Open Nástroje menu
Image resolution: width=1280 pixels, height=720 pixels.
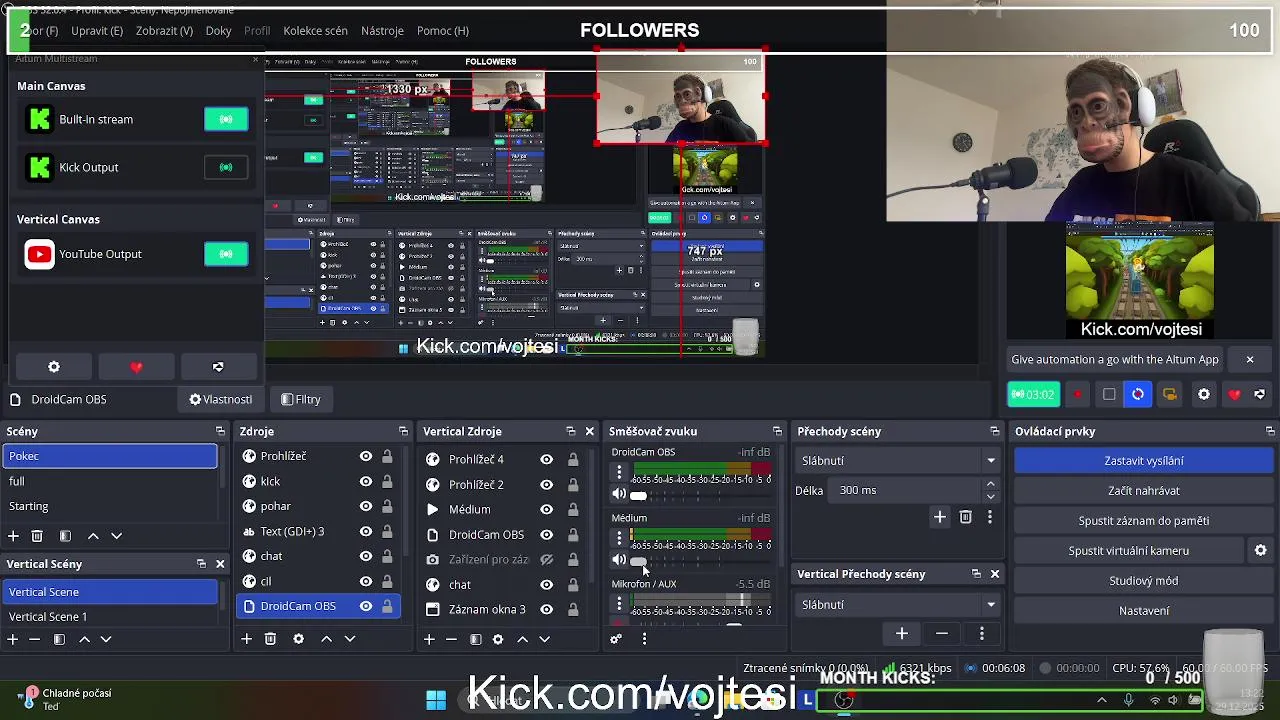point(382,30)
